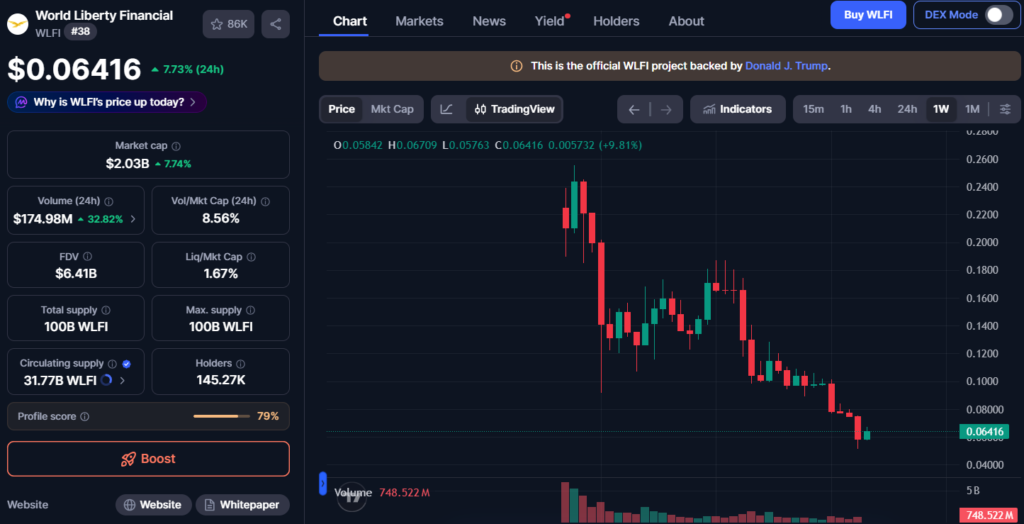Click the $2.03B market cap value

click(x=127, y=164)
